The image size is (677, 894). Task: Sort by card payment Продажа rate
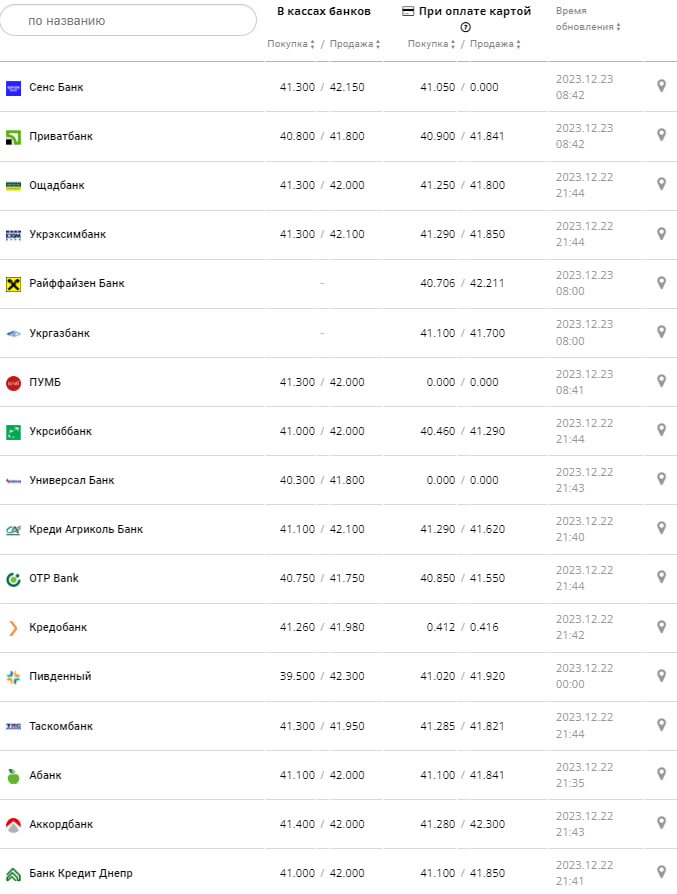tap(495, 44)
